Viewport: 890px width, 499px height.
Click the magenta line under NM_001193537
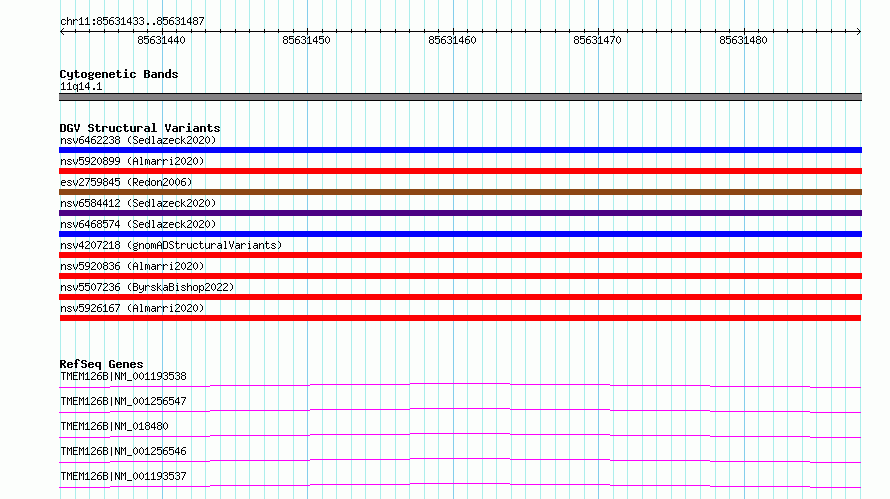(x=460, y=485)
